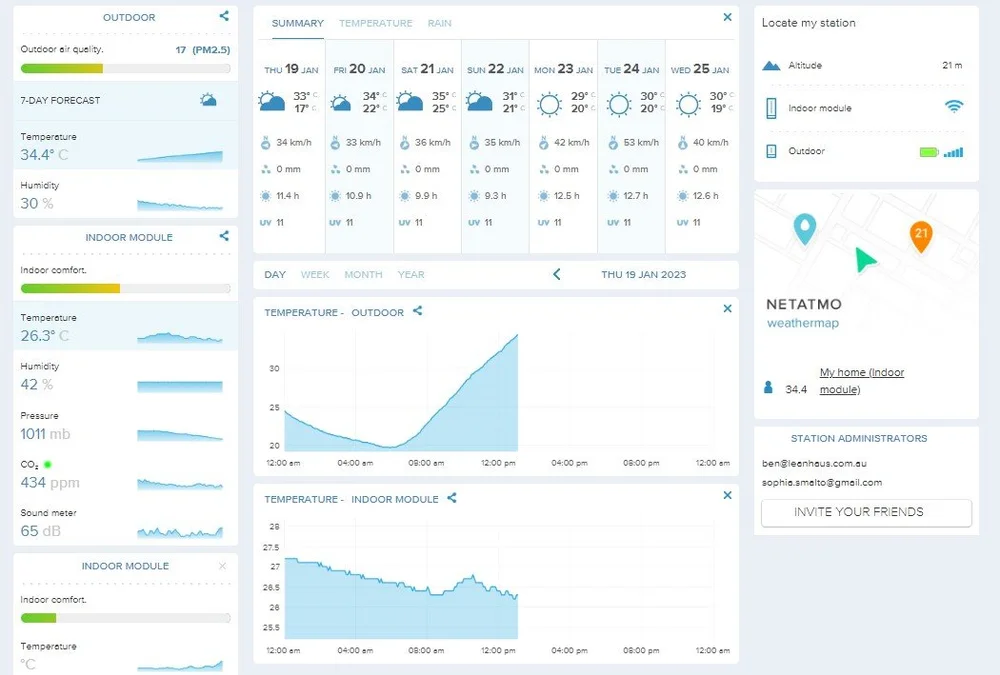
Task: Click the Saturday 21 Jan weather icon
Action: click(409, 102)
